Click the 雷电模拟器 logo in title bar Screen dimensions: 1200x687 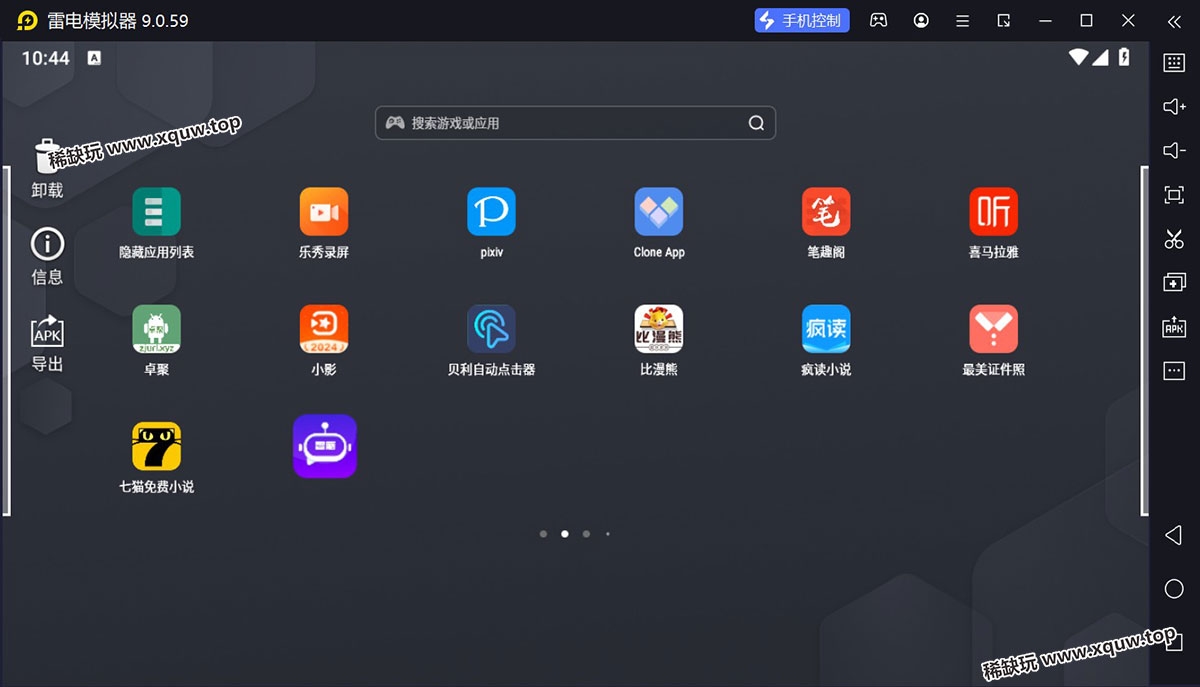pos(27,20)
